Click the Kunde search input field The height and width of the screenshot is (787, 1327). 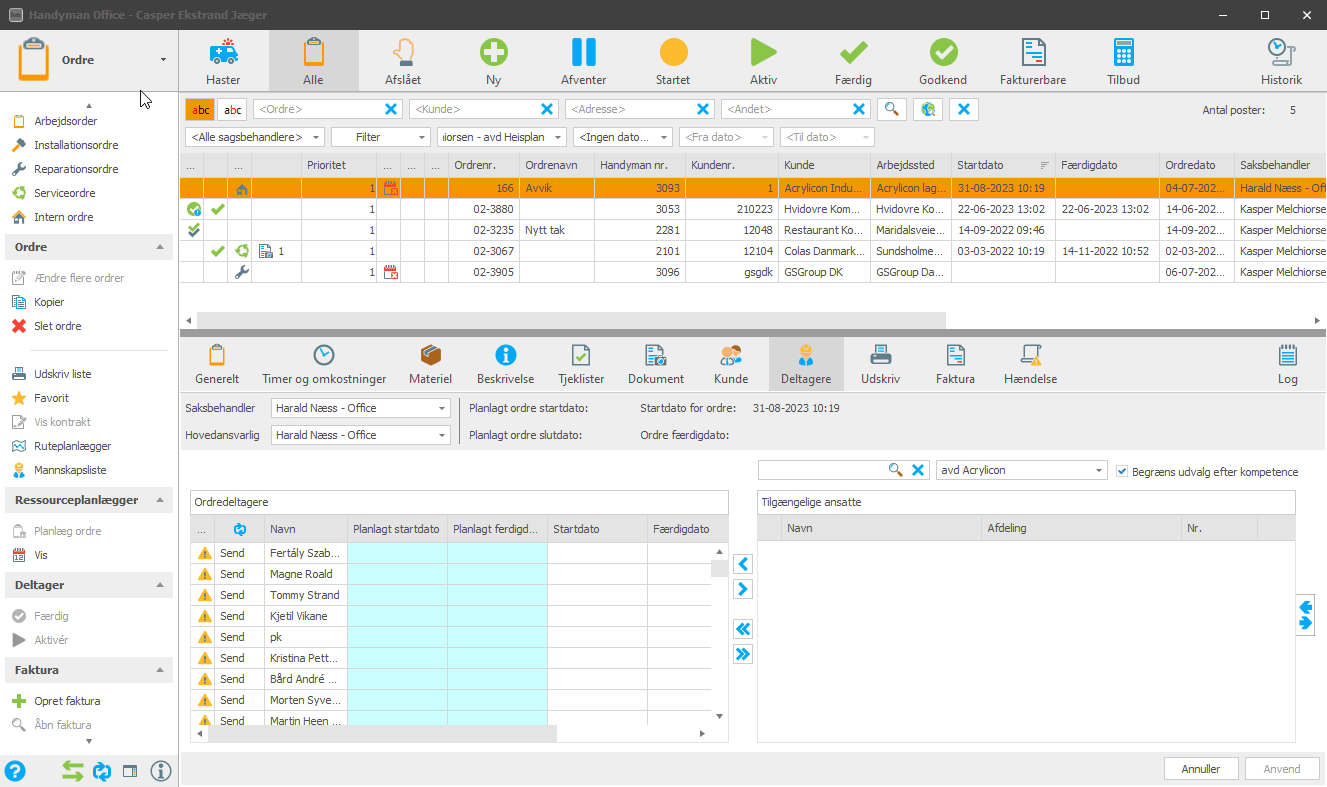(474, 110)
